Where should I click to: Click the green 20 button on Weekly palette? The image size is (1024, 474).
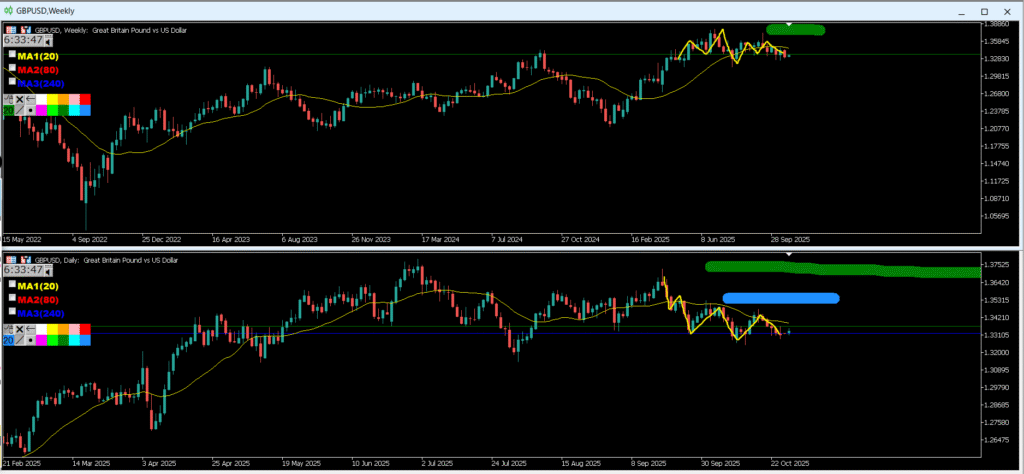coord(8,109)
